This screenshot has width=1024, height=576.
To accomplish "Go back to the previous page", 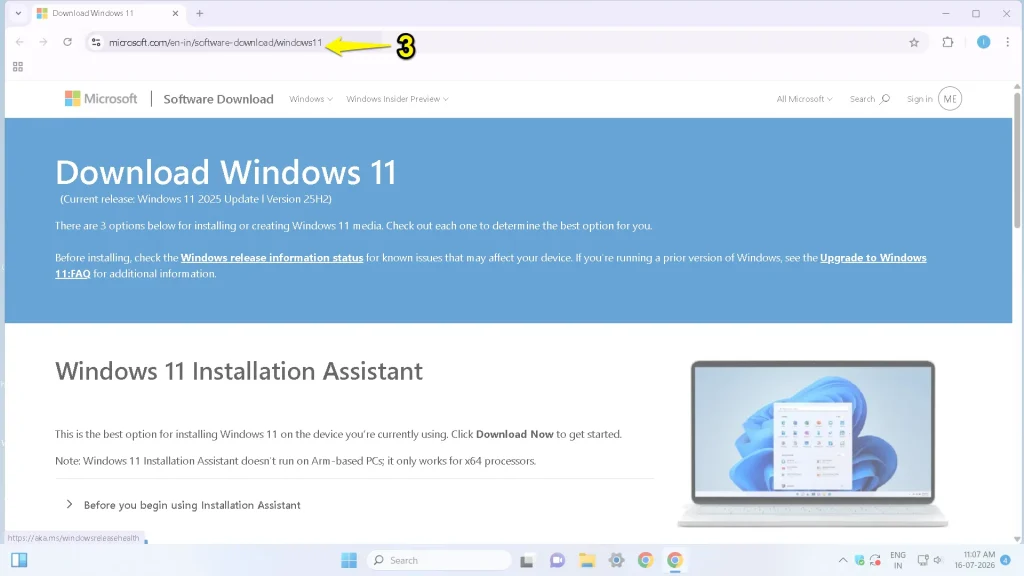I will [20, 42].
